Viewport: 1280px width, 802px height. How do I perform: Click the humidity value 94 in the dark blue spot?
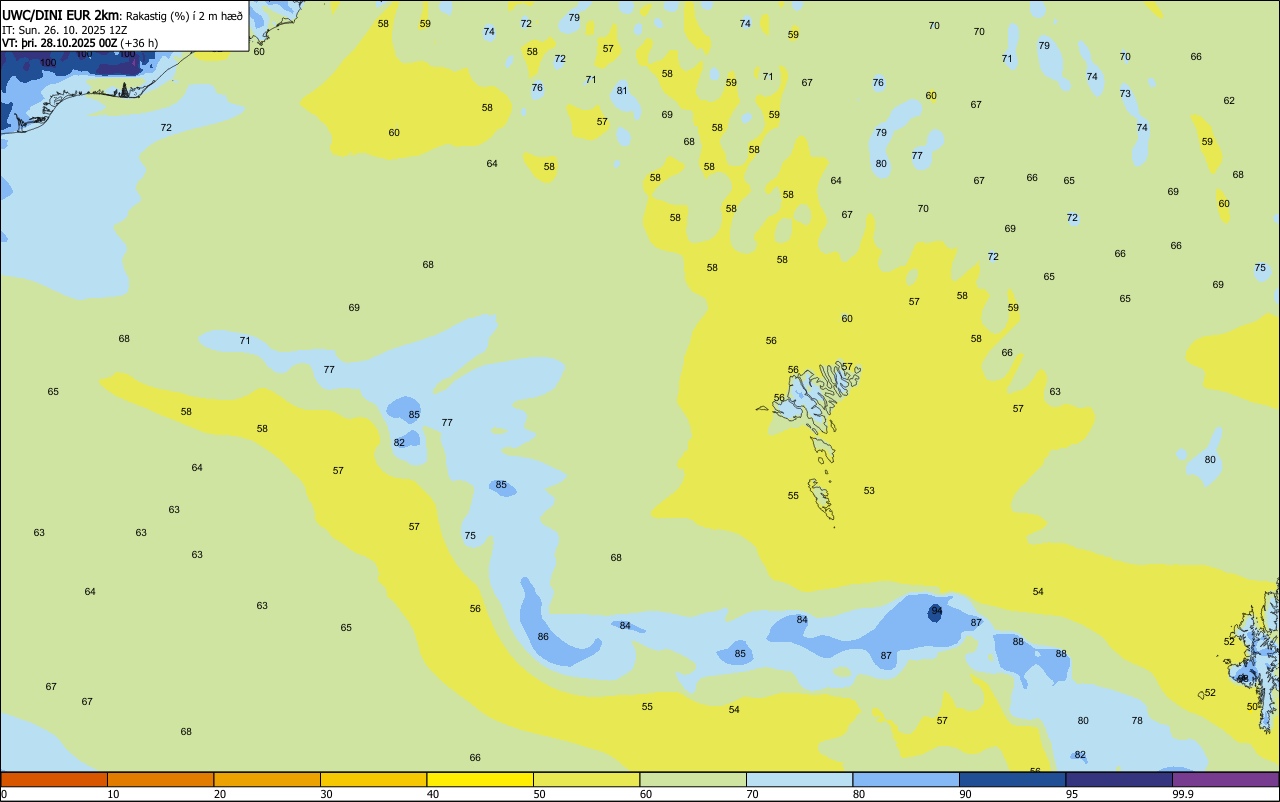[936, 610]
